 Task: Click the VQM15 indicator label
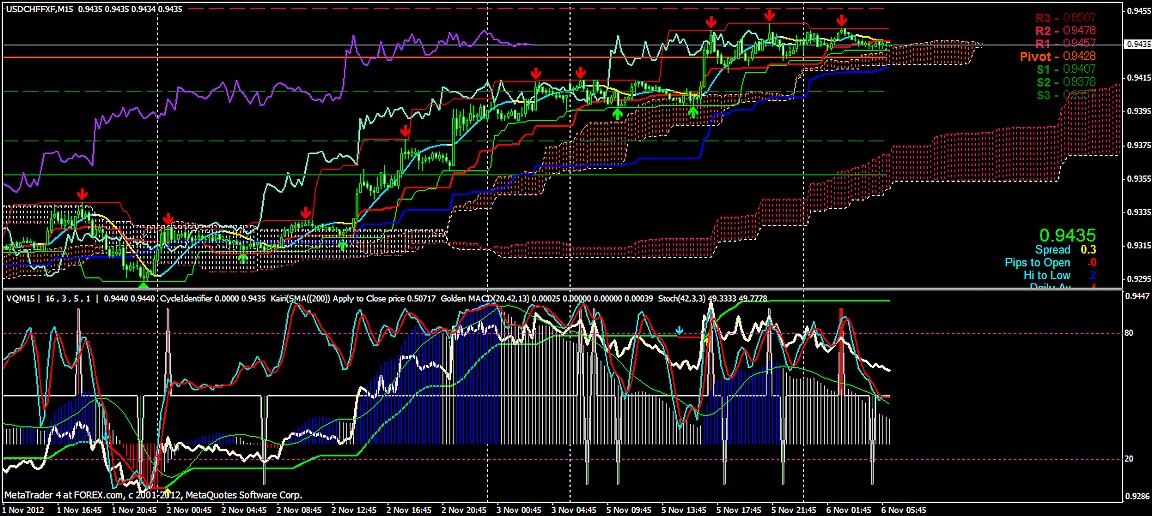click(19, 298)
